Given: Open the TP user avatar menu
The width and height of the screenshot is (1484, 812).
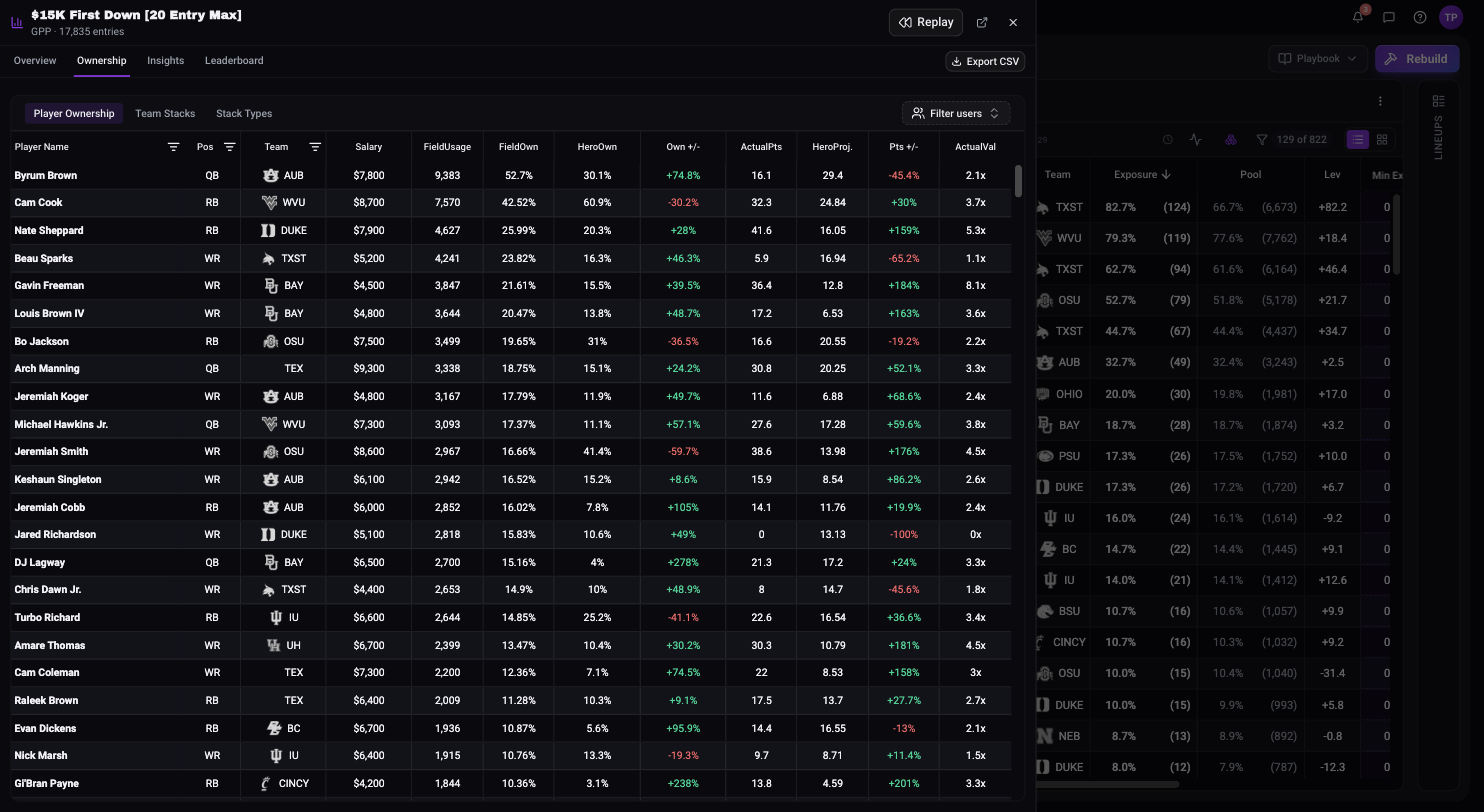Looking at the screenshot, I should 1450,17.
